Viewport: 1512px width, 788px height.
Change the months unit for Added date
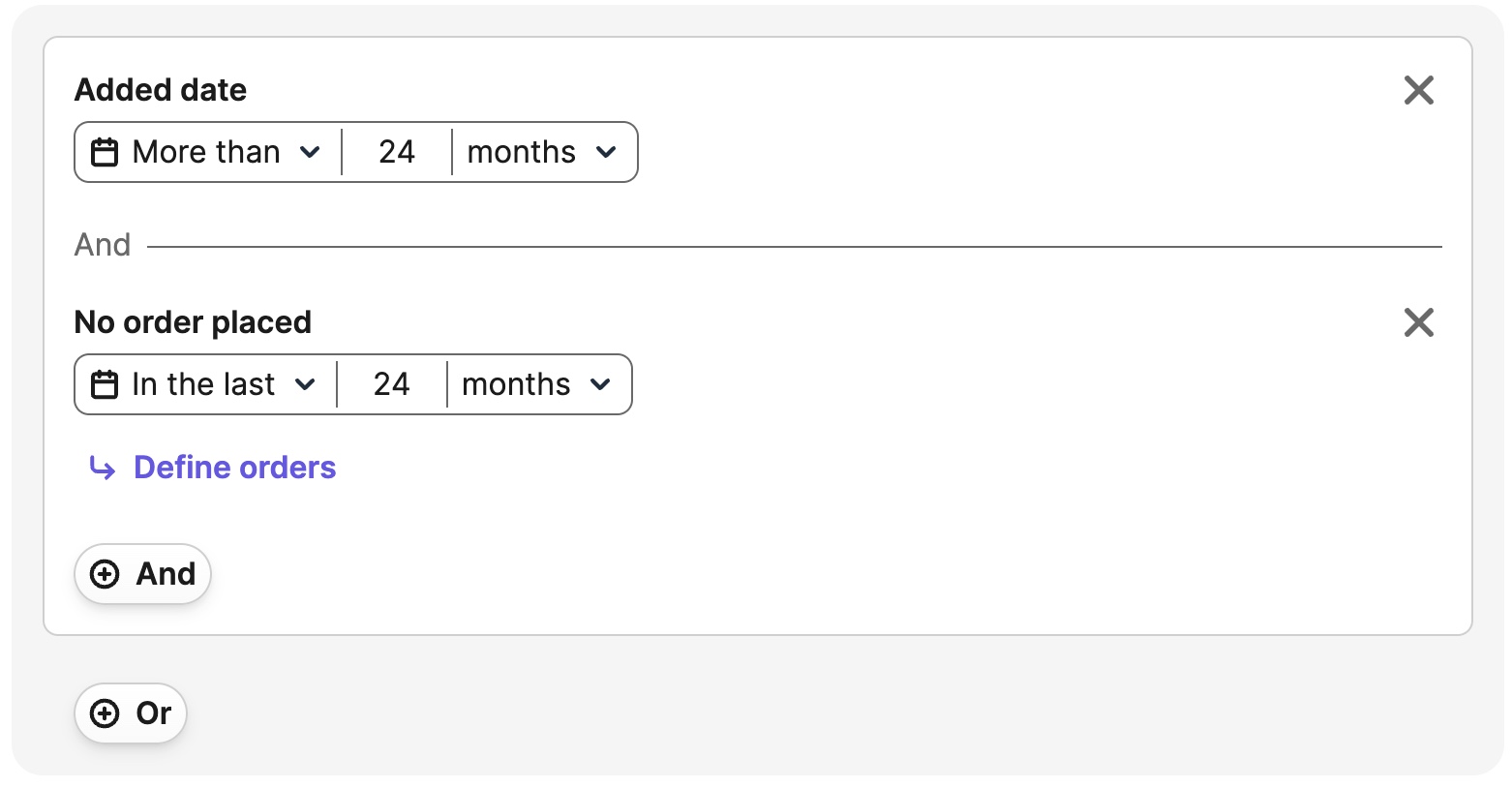[x=542, y=152]
